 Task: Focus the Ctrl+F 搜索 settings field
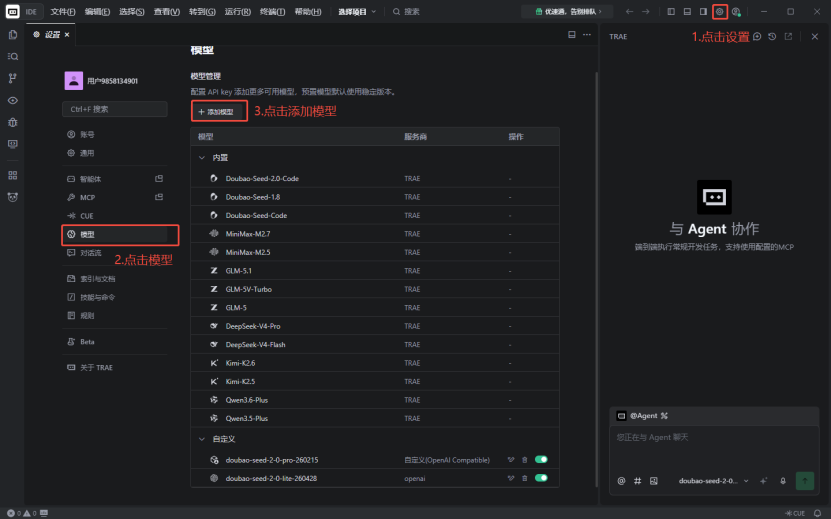pos(114,109)
